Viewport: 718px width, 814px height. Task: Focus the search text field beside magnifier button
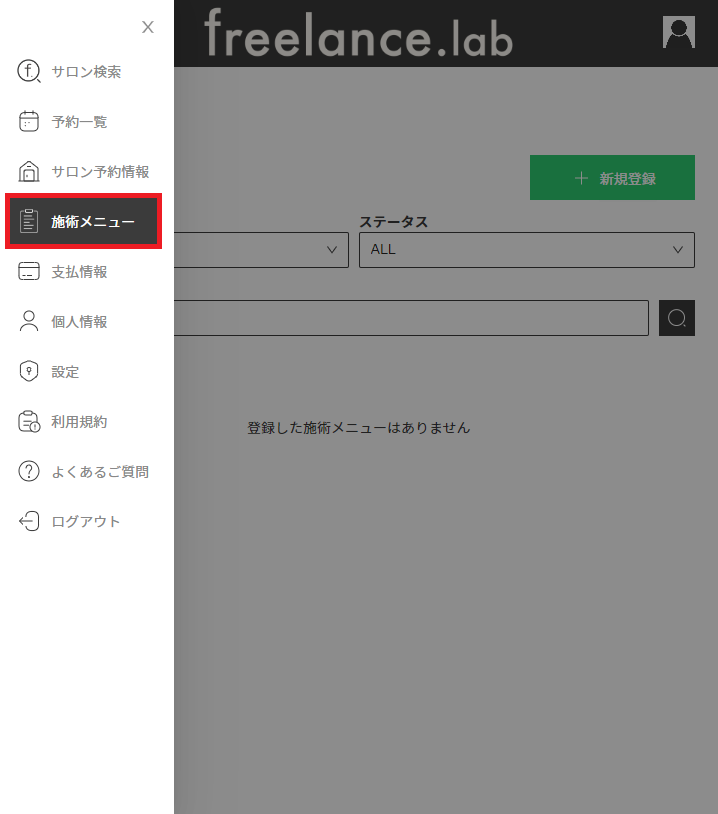pos(410,318)
